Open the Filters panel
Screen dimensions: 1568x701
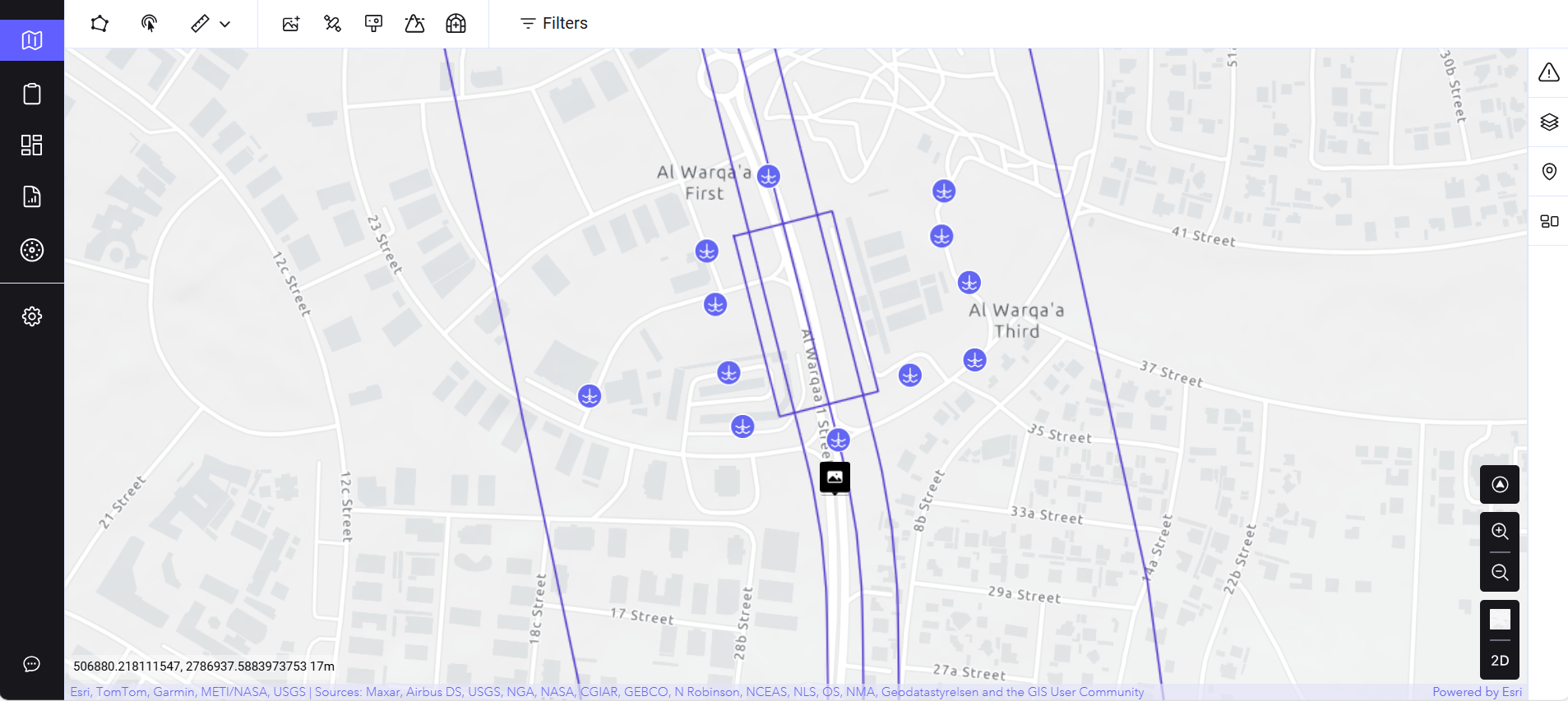click(x=554, y=23)
